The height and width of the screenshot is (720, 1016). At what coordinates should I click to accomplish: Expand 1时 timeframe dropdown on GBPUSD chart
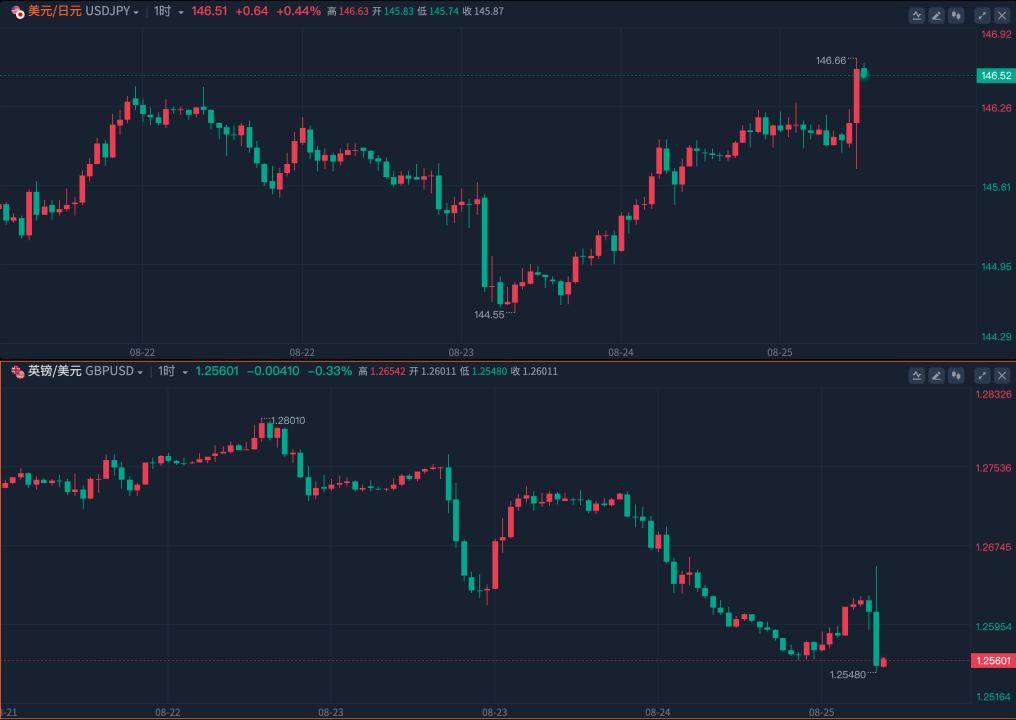[x=172, y=371]
